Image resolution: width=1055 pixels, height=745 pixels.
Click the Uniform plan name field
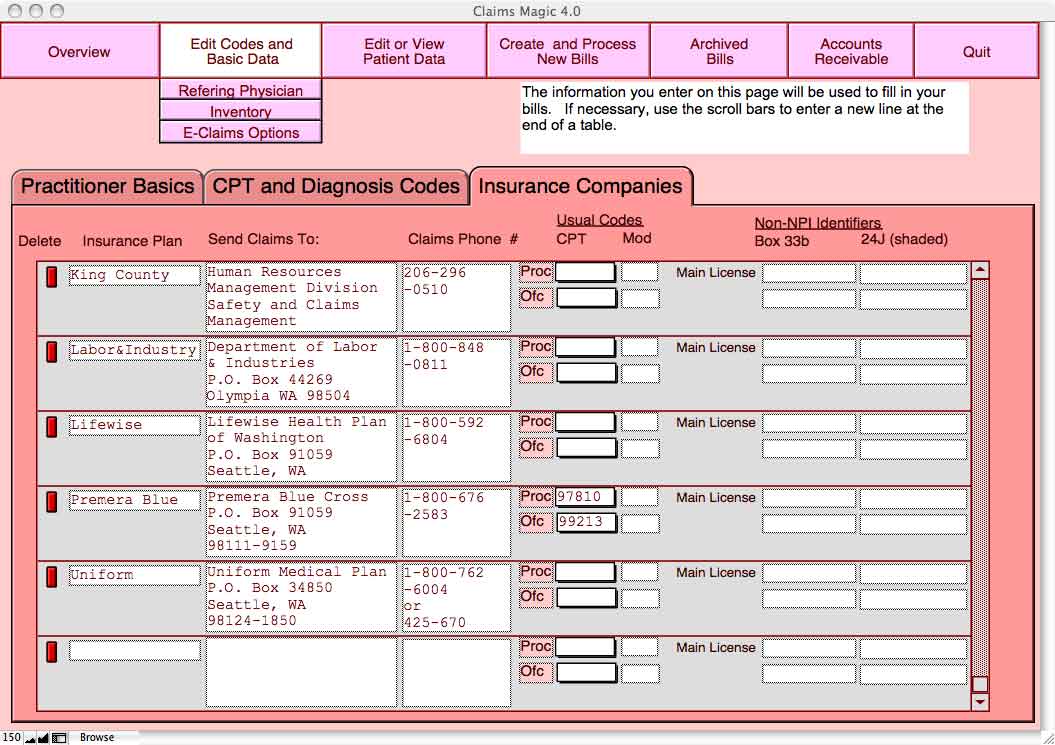(x=135, y=575)
